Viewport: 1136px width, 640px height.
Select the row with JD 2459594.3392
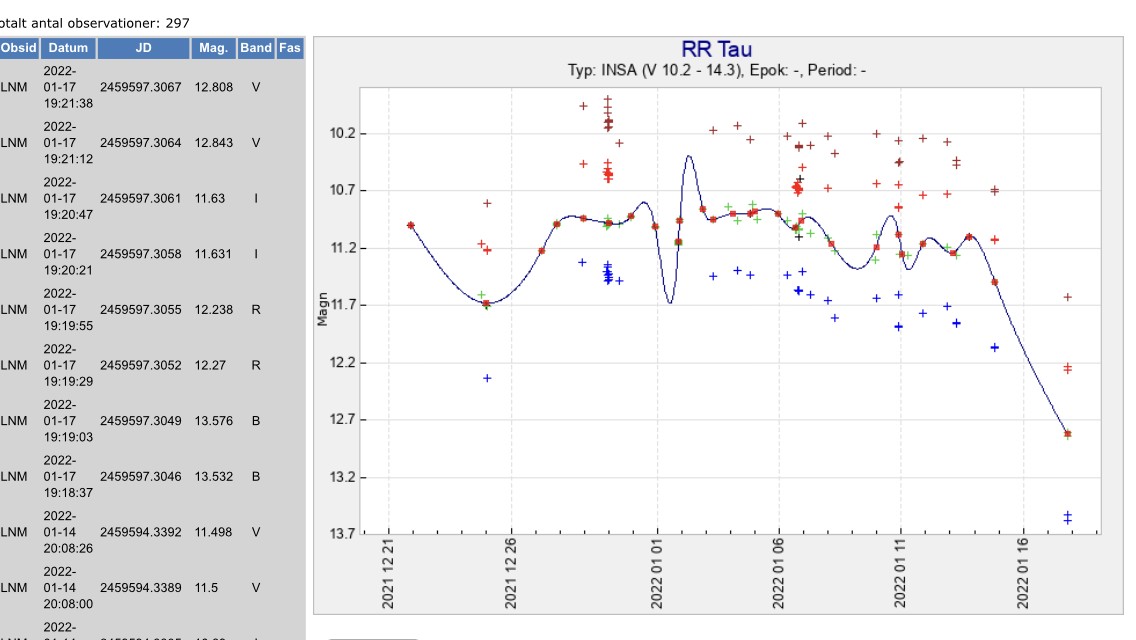coord(140,532)
